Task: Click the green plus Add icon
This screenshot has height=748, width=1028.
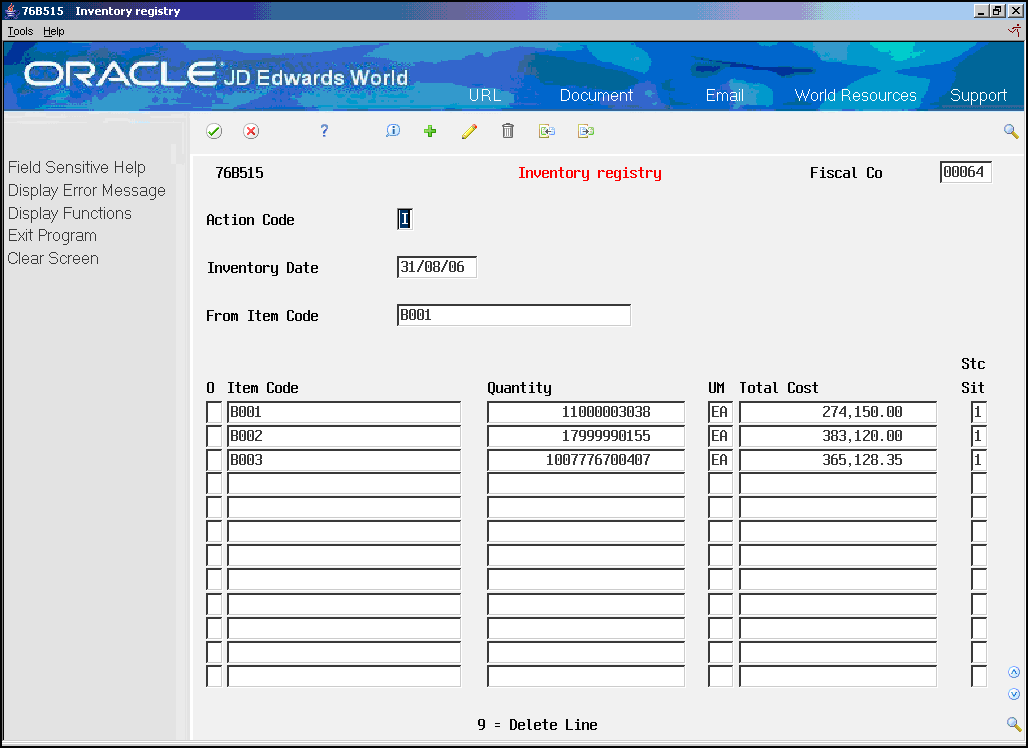Action: pyautogui.click(x=430, y=131)
